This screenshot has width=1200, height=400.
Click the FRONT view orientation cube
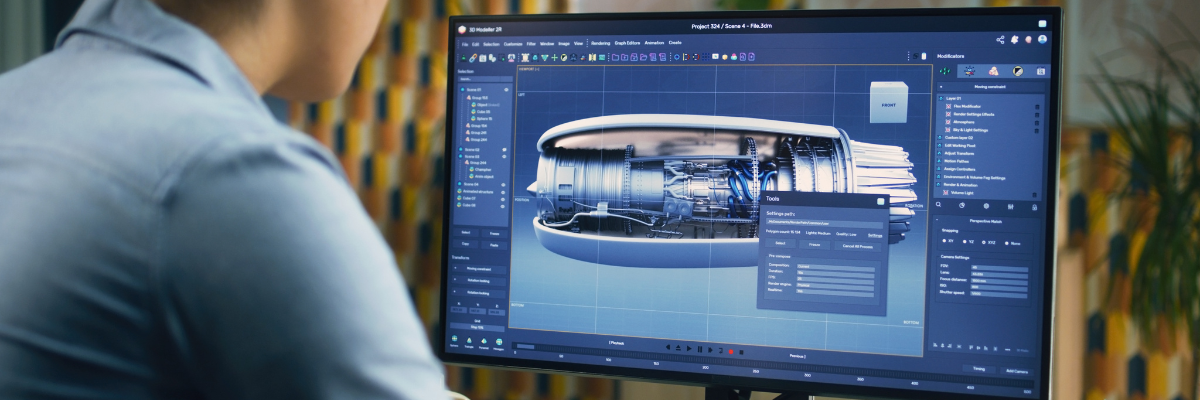coord(888,104)
